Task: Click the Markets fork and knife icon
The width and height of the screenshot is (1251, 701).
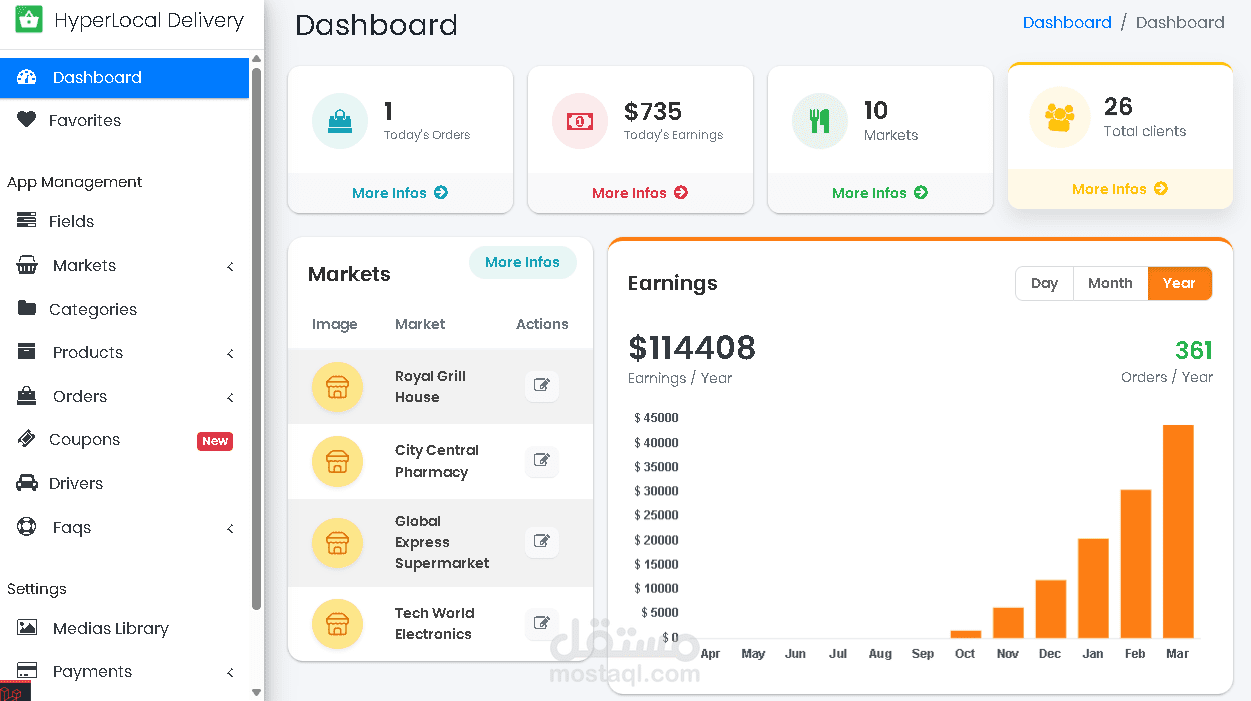Action: click(x=820, y=121)
